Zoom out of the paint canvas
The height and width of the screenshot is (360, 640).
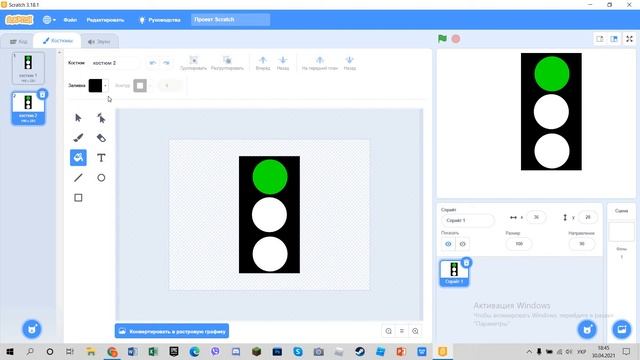tap(389, 331)
